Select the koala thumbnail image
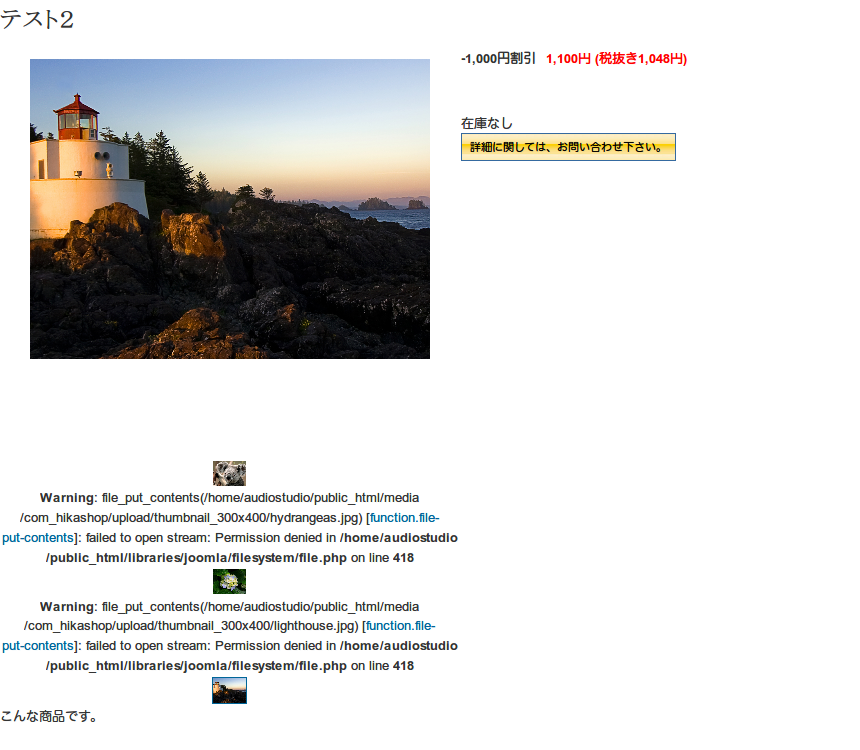 point(229,473)
